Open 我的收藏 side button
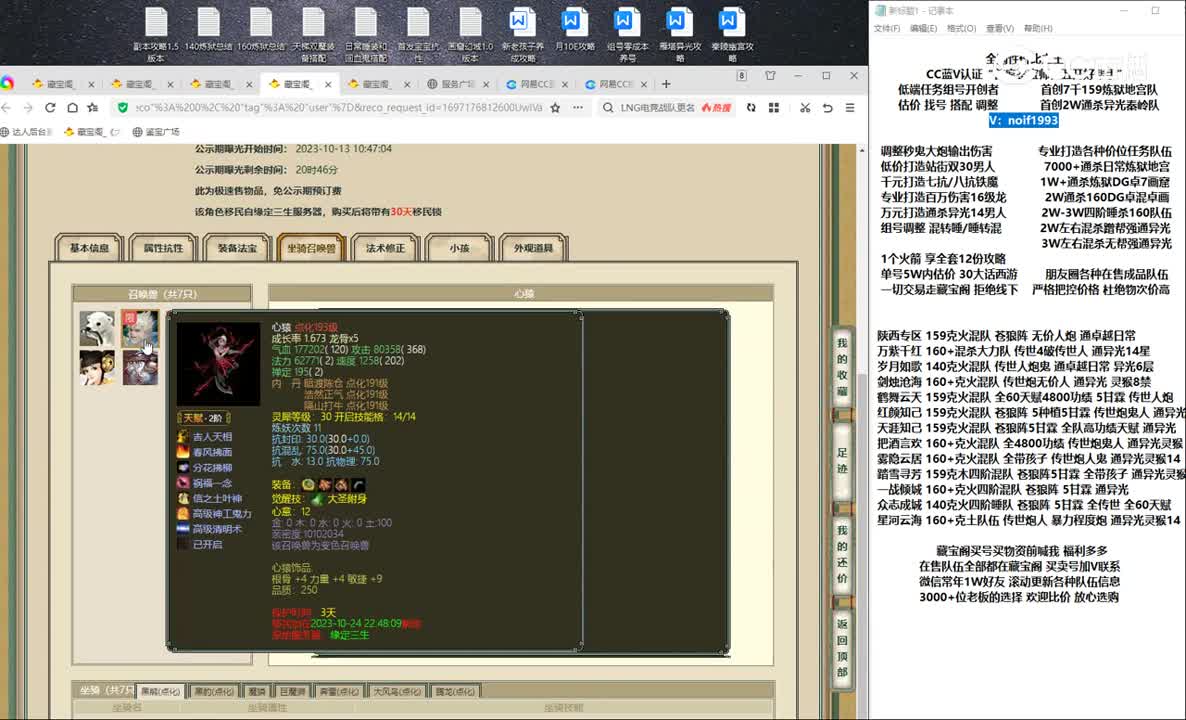The width and height of the screenshot is (1186, 720). (x=843, y=367)
